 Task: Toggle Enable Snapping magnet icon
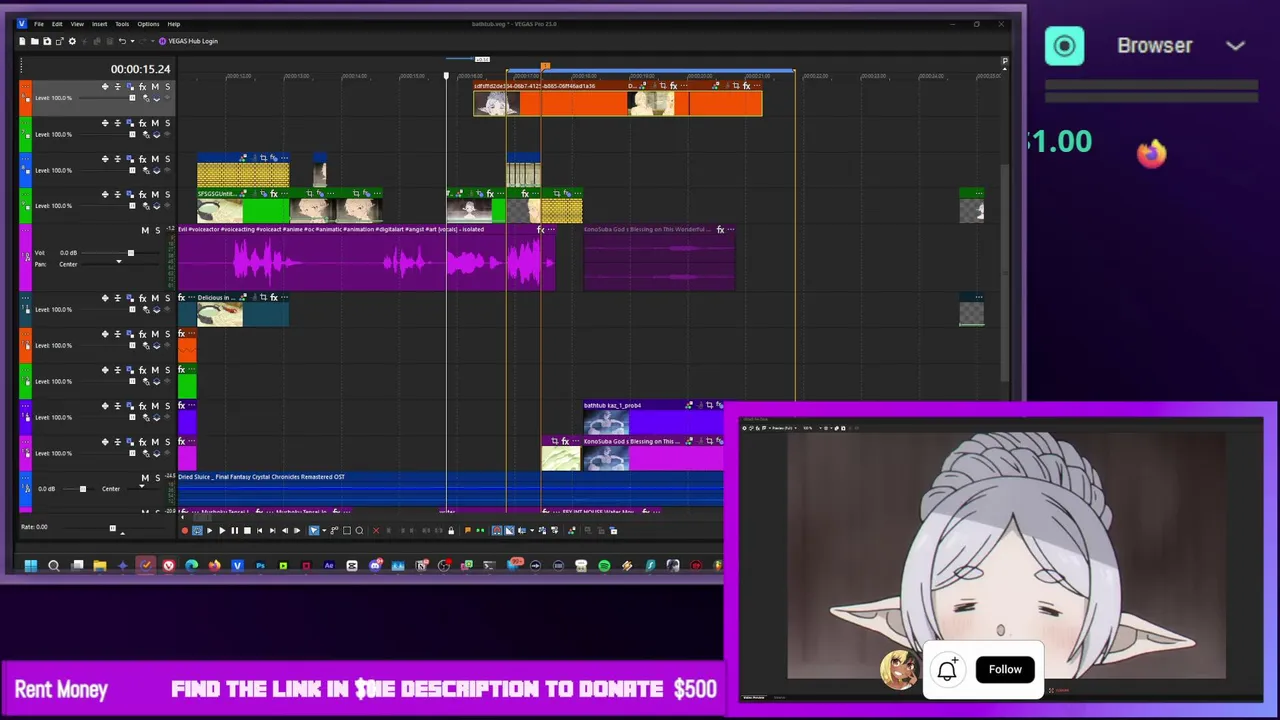(x=496, y=530)
